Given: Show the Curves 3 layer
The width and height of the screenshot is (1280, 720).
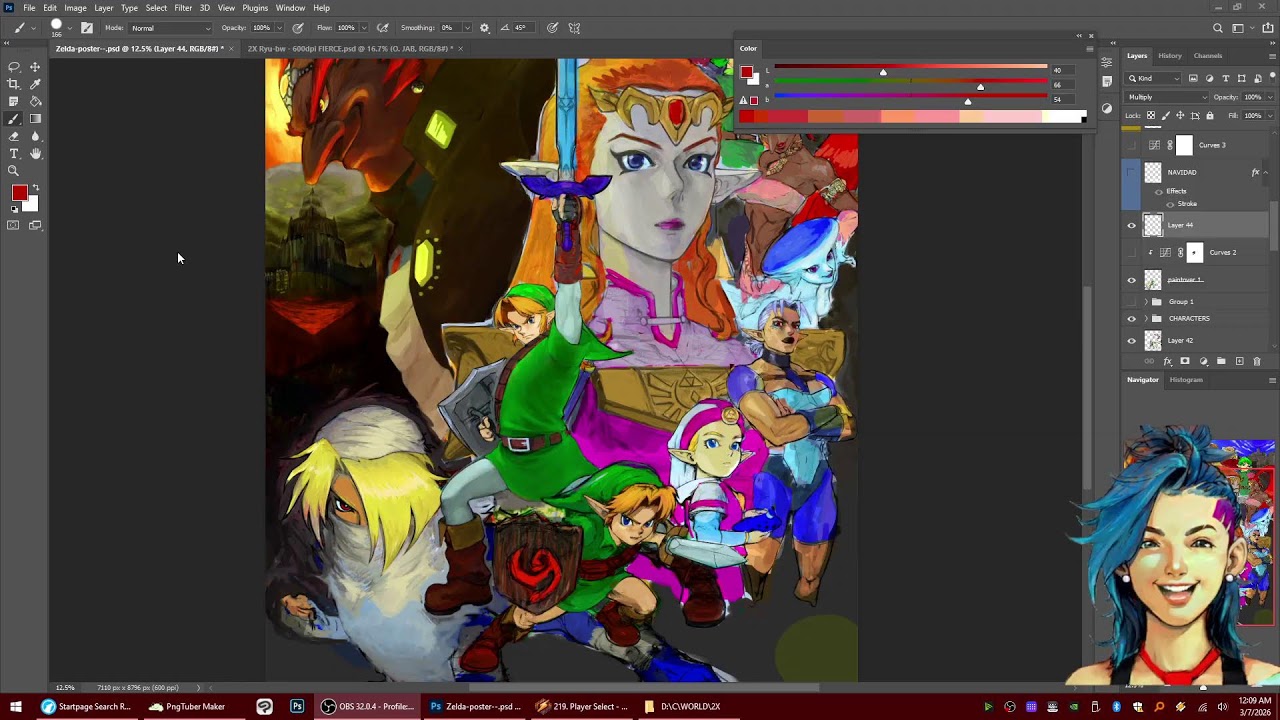Looking at the screenshot, I should [1132, 145].
